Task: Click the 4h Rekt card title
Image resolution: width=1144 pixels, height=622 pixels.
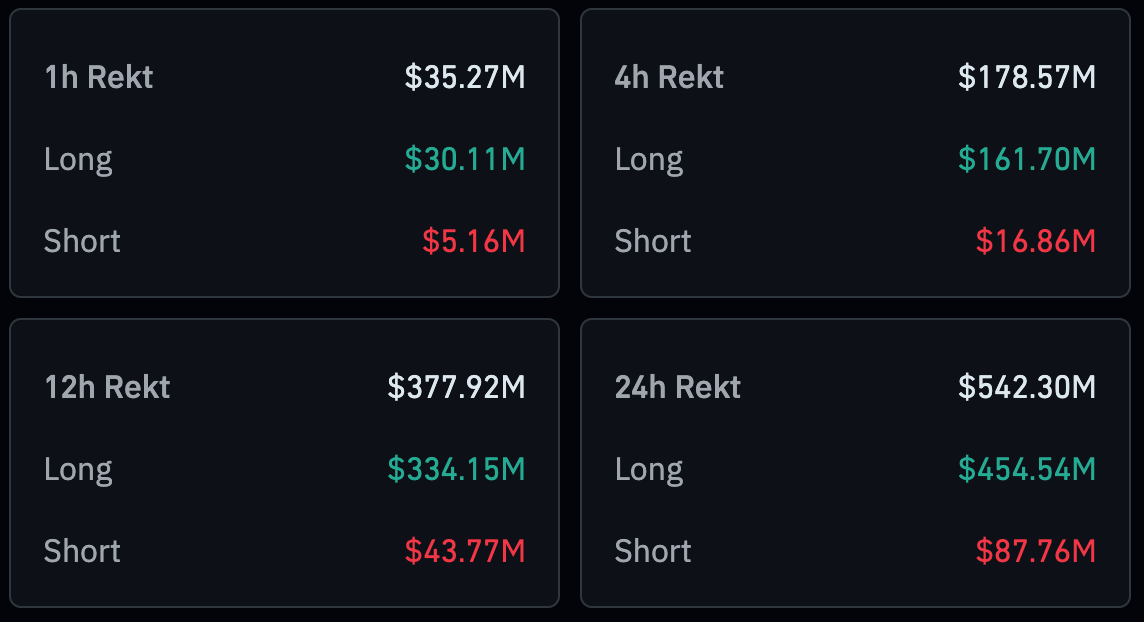Action: coord(669,77)
